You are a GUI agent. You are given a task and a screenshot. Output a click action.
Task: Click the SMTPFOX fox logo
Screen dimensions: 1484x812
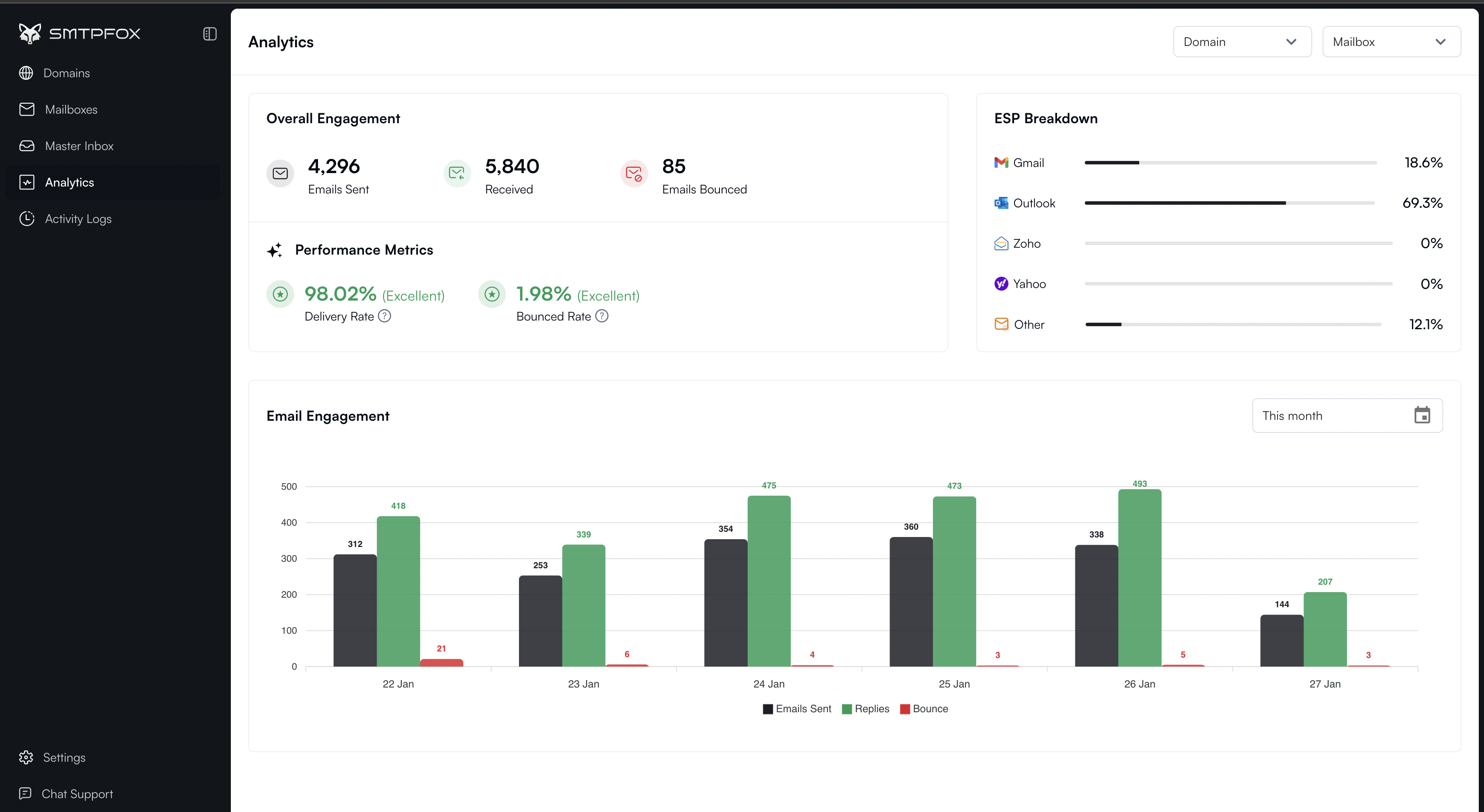tap(30, 33)
